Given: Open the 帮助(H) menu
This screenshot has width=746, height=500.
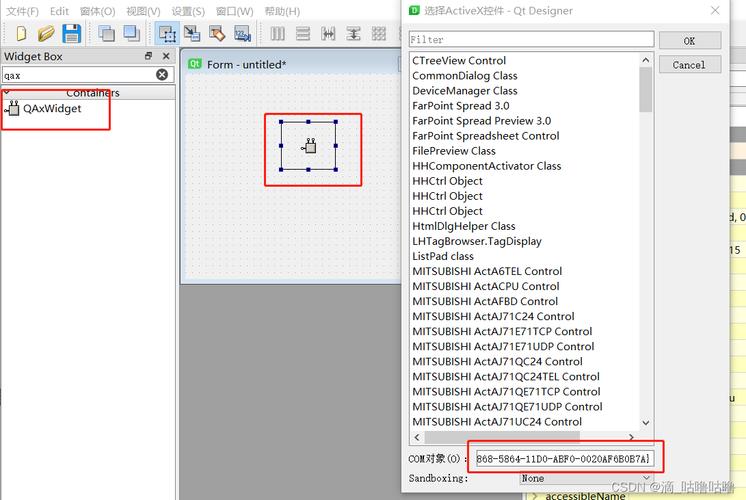Looking at the screenshot, I should pos(282,11).
